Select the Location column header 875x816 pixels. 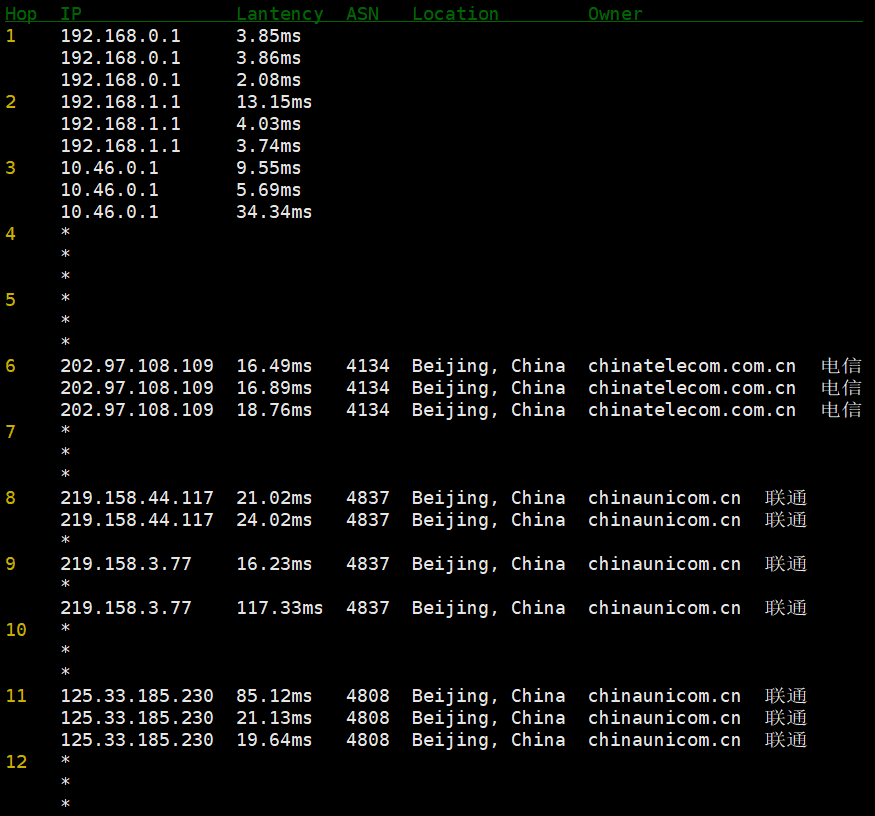455,14
